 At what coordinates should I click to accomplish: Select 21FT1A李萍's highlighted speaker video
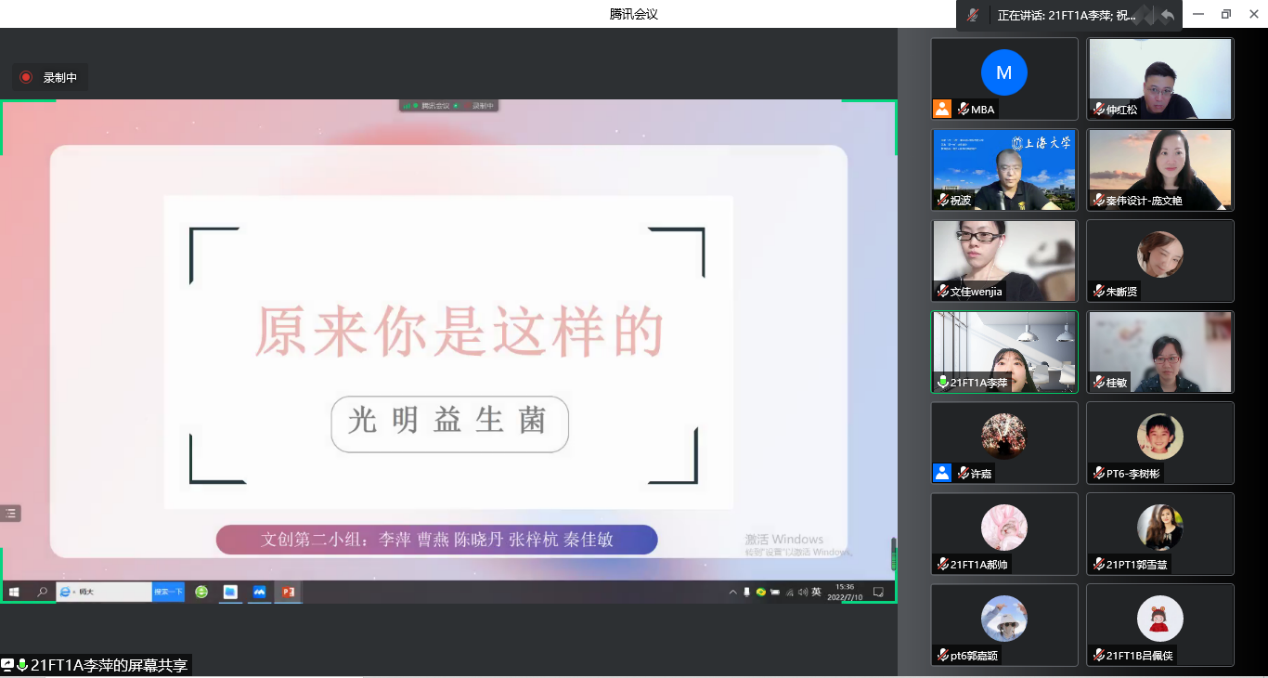tap(1004, 352)
